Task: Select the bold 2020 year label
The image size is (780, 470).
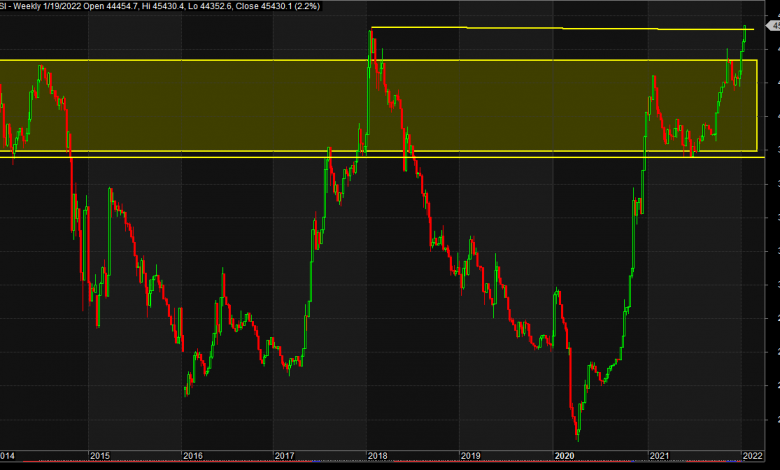Action: (x=565, y=455)
